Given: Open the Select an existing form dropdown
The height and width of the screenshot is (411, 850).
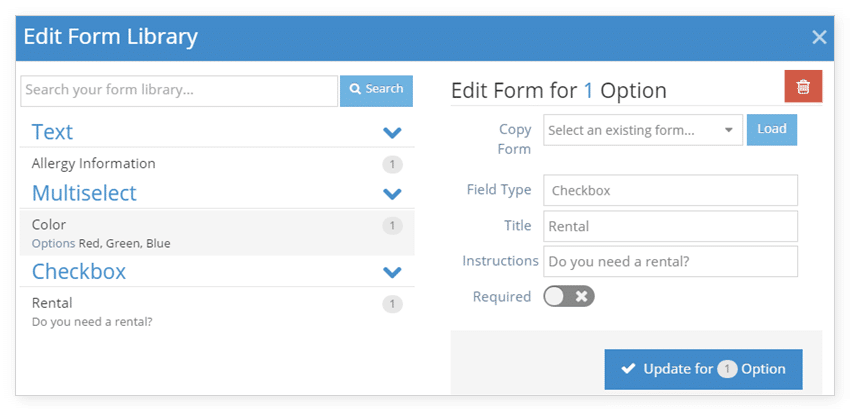Looking at the screenshot, I should pos(643,130).
